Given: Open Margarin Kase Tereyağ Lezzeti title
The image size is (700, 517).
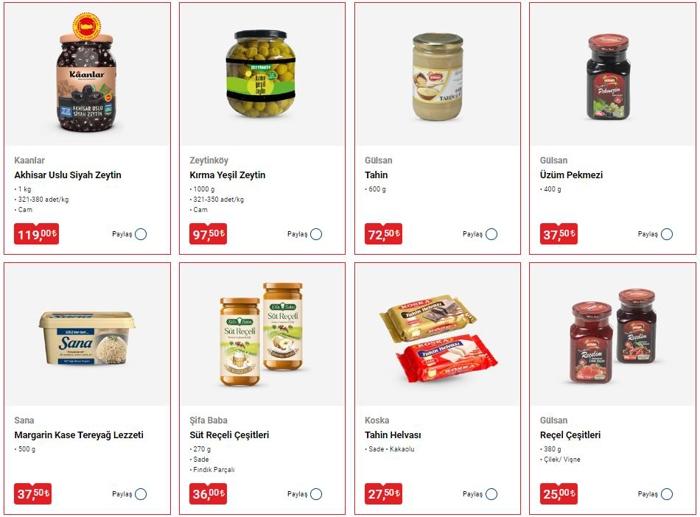Looking at the screenshot, I should pyautogui.click(x=79, y=435).
